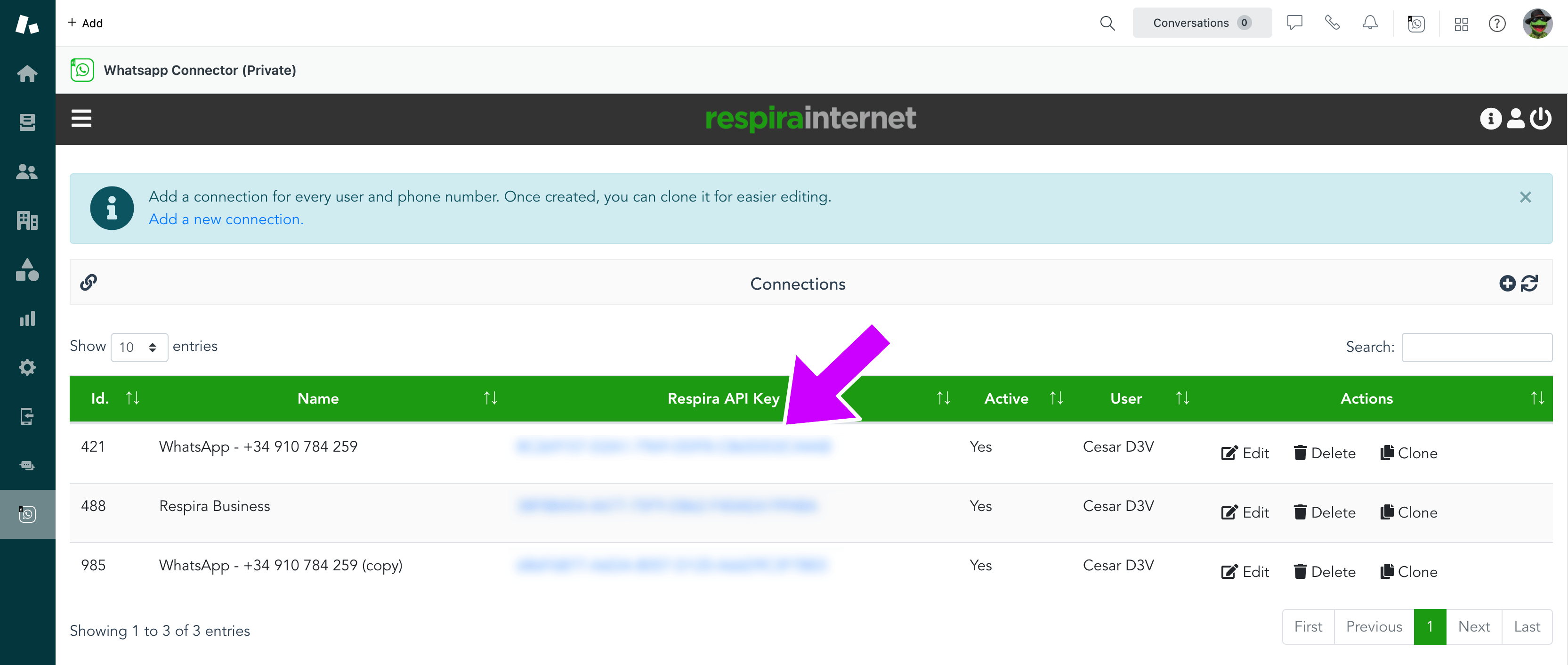This screenshot has height=665, width=1568.
Task: Follow the 'Add a new connection' link
Action: tap(226, 219)
